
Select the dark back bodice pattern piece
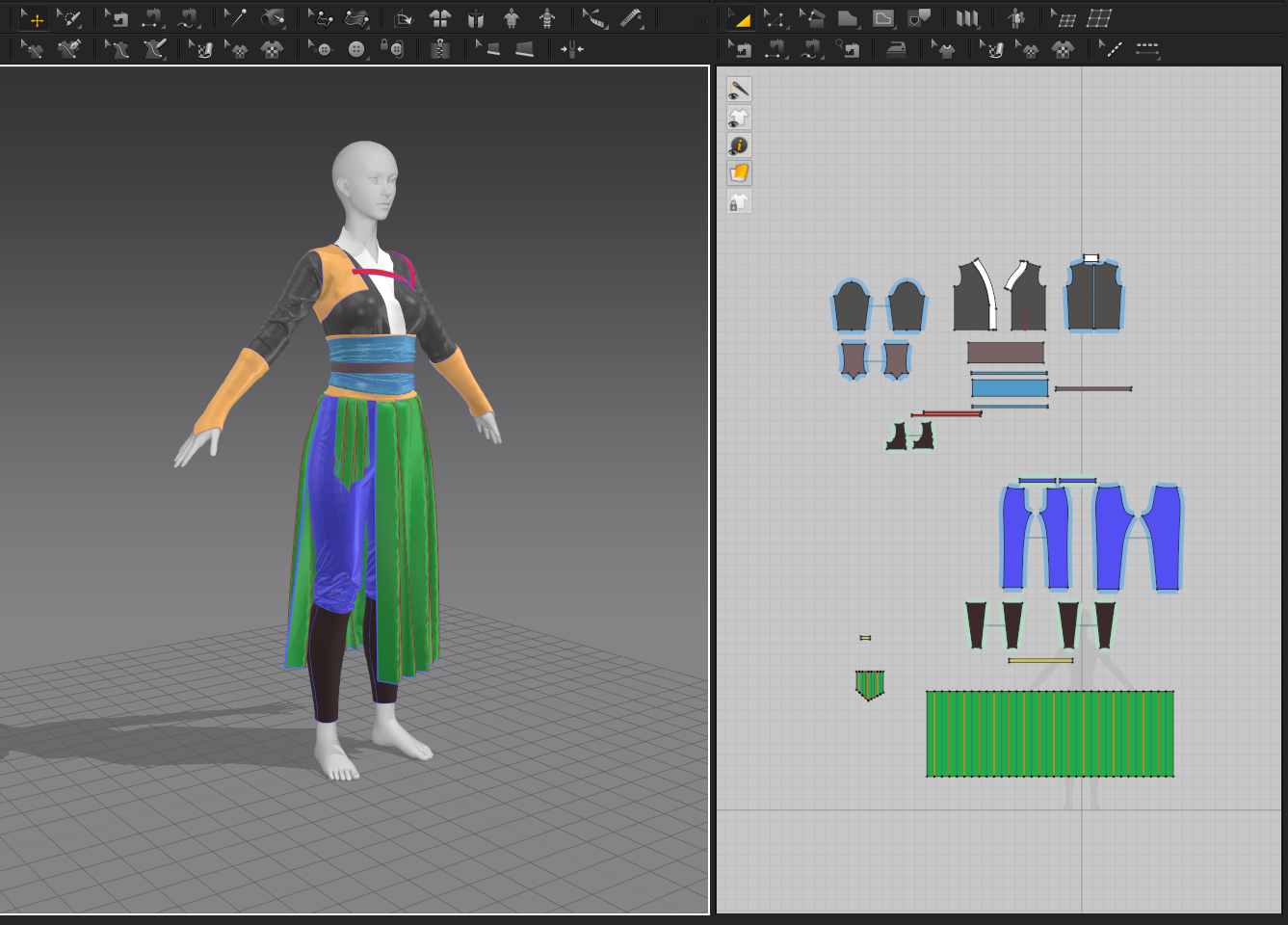pyautogui.click(x=1094, y=296)
